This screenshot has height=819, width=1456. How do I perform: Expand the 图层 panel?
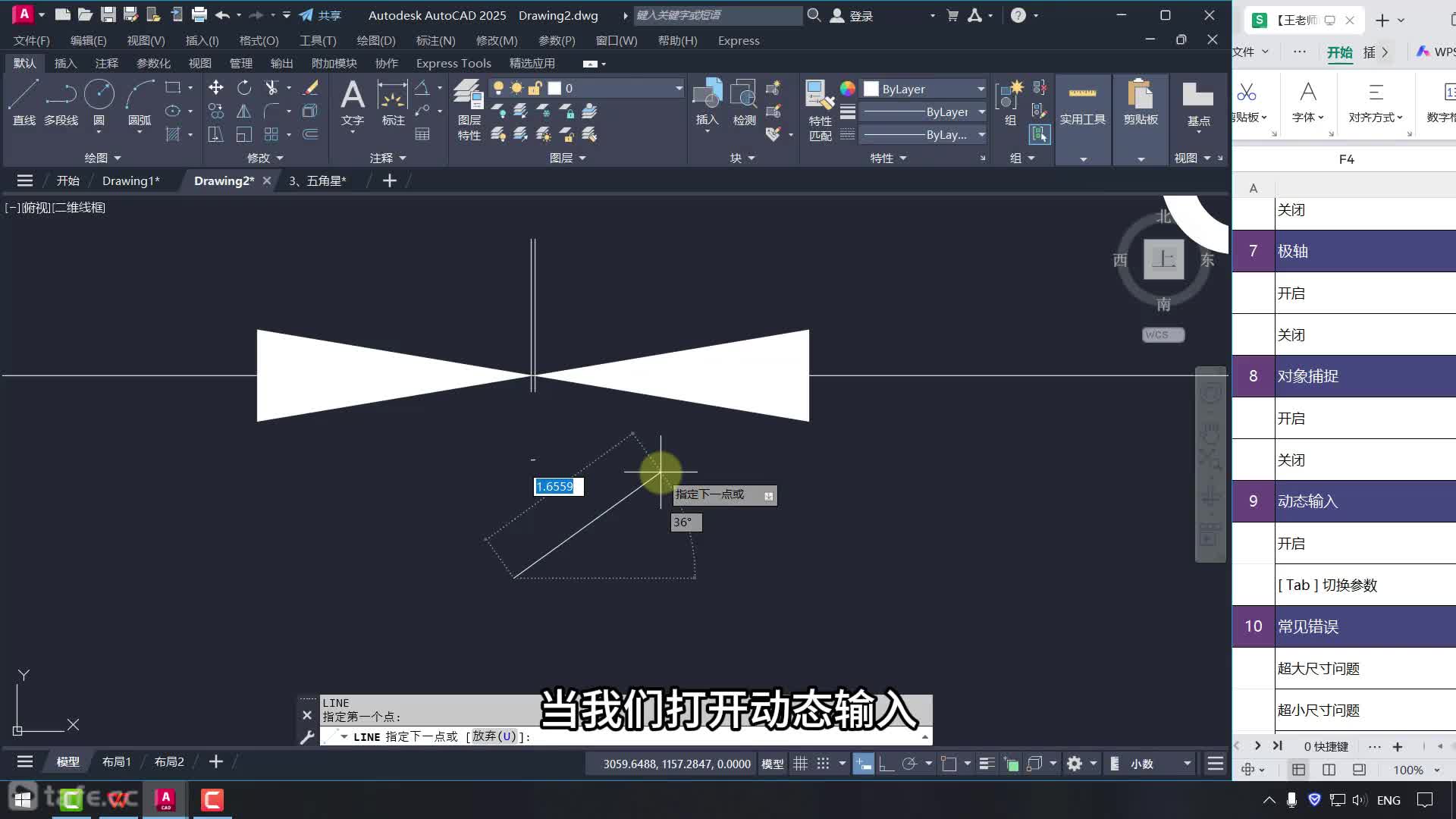(567, 158)
